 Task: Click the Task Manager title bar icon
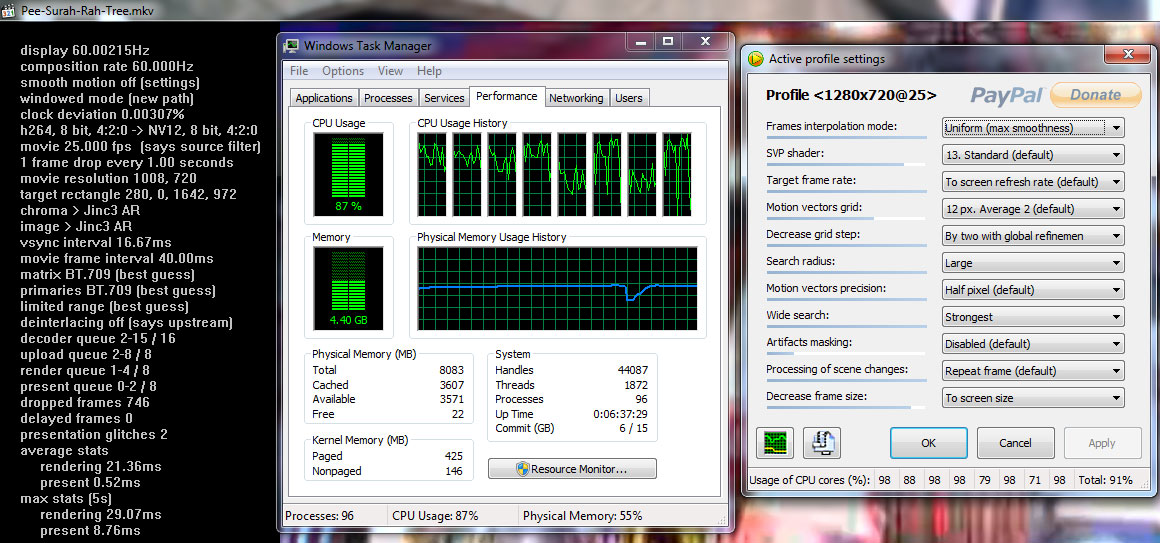click(x=292, y=46)
